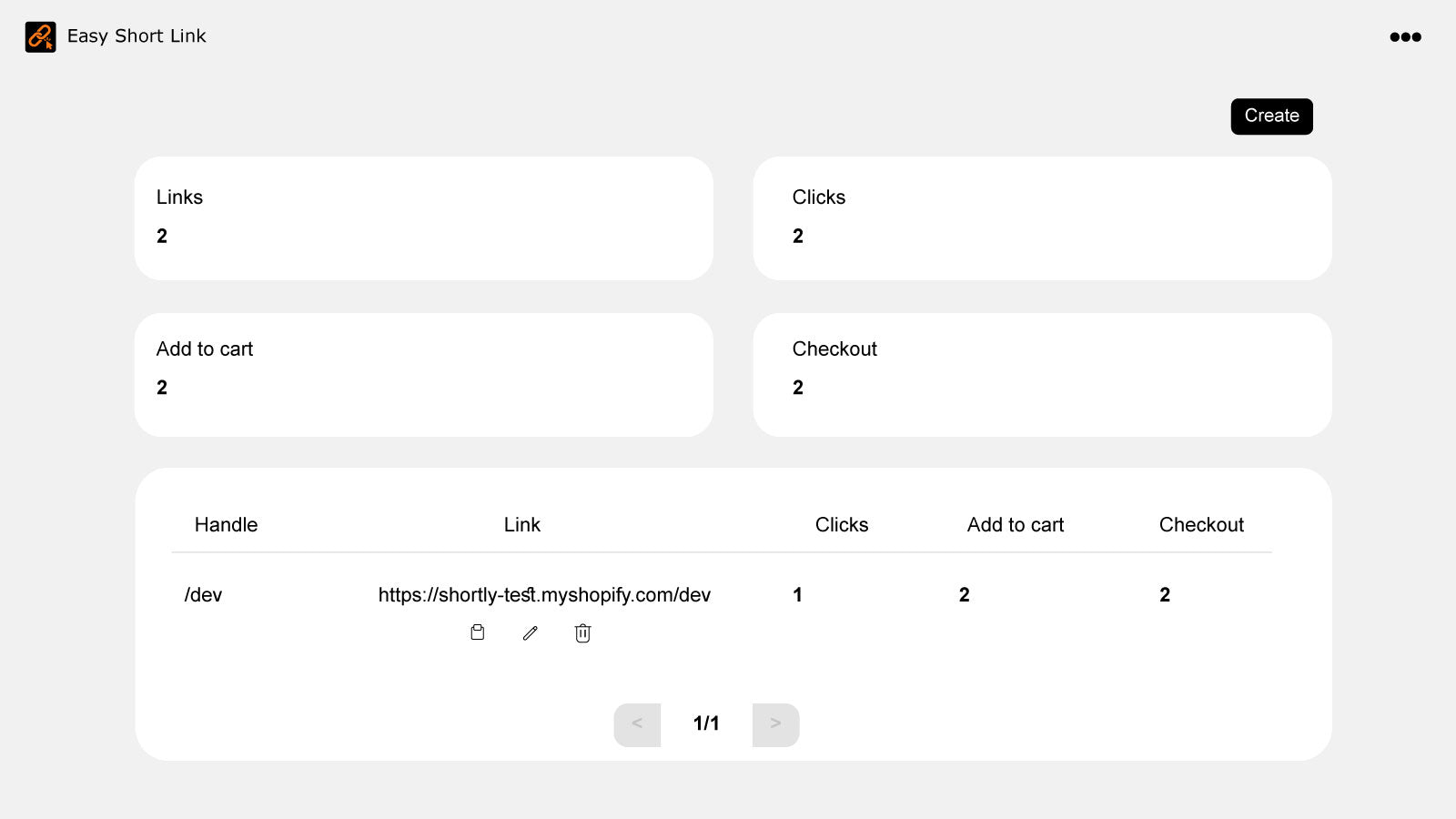
Task: Select the Links summary card
Action: coord(424,218)
